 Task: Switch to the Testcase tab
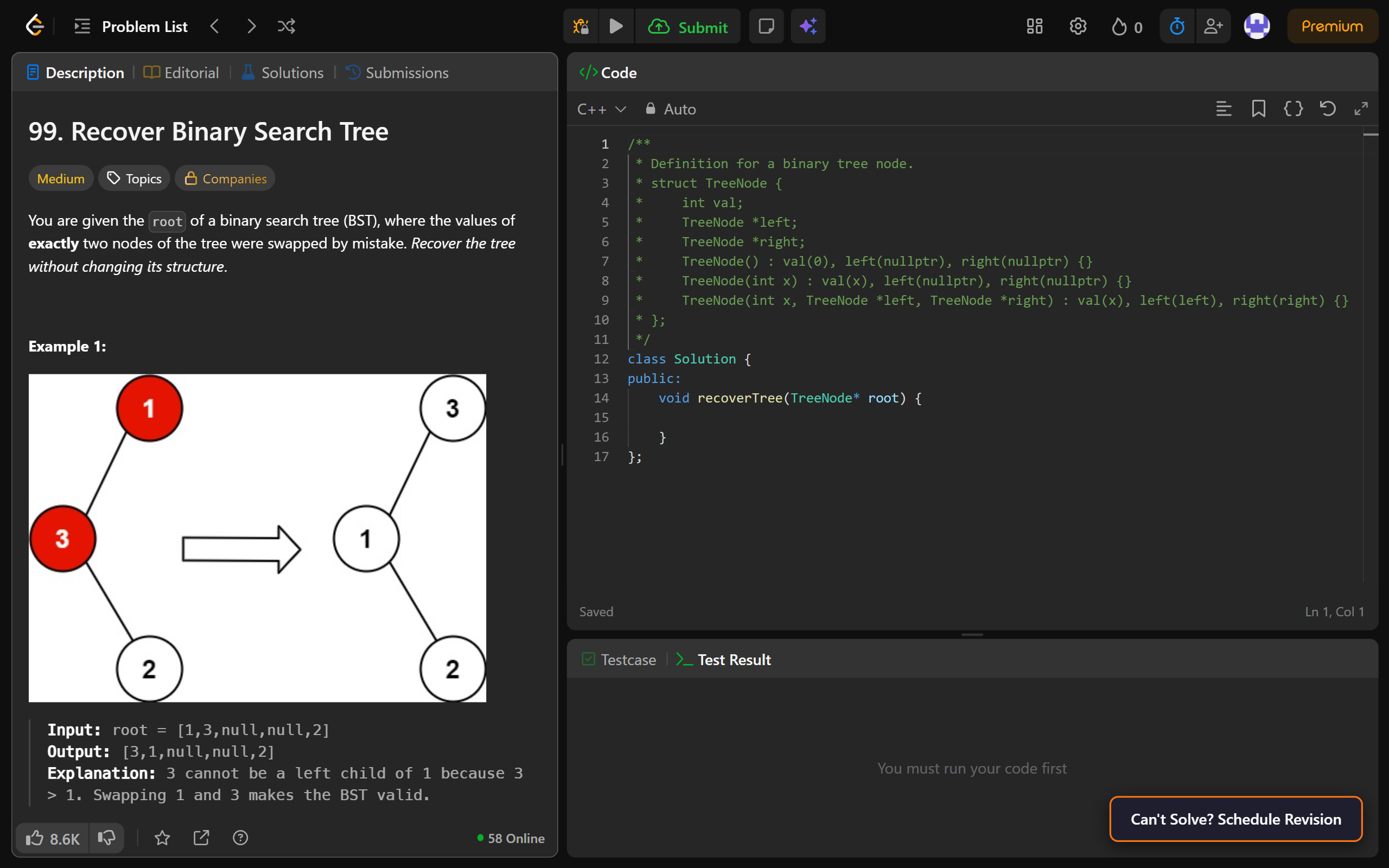click(x=619, y=660)
